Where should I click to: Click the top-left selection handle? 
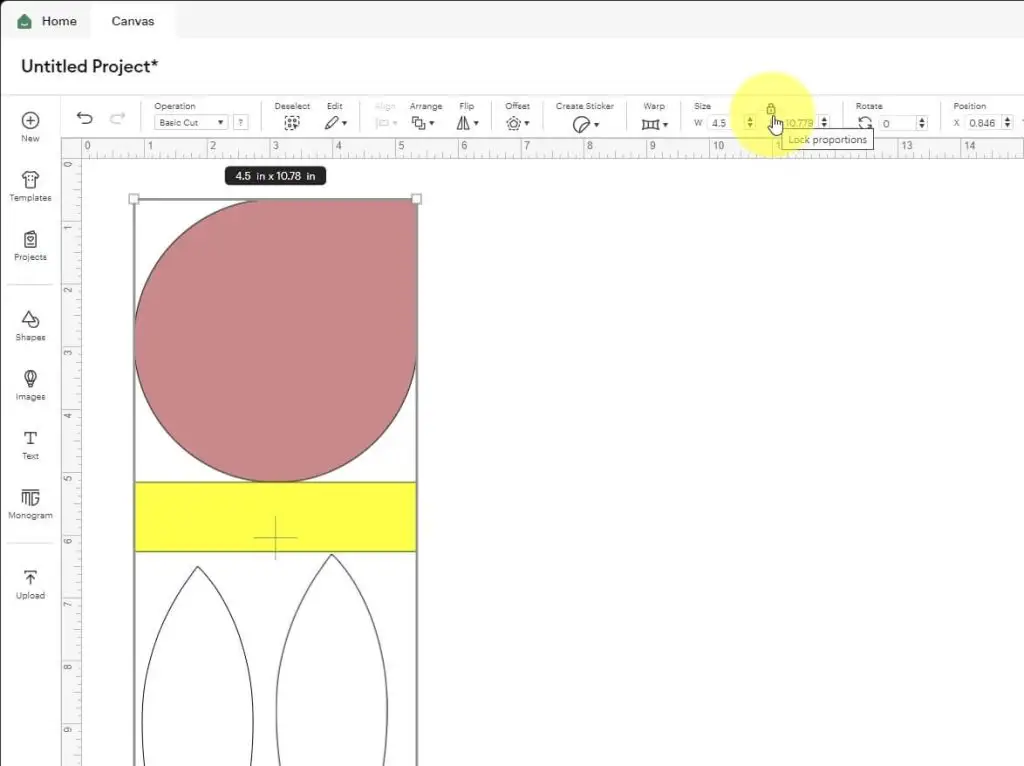[134, 199]
